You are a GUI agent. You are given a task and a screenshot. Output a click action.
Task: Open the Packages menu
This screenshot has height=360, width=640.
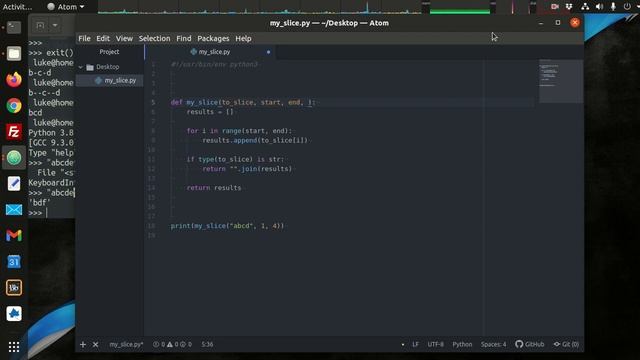(x=213, y=38)
